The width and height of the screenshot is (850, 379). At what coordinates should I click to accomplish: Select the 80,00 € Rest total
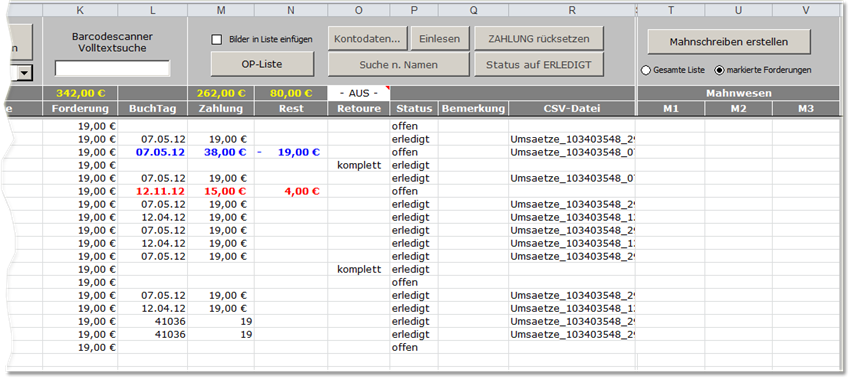coord(291,93)
